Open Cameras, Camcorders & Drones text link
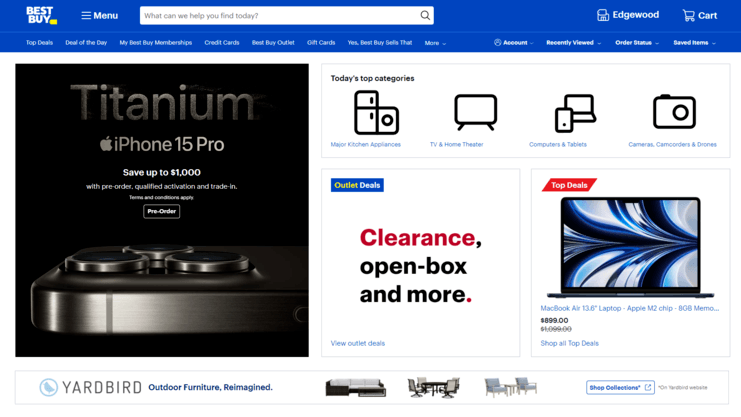 coord(672,145)
